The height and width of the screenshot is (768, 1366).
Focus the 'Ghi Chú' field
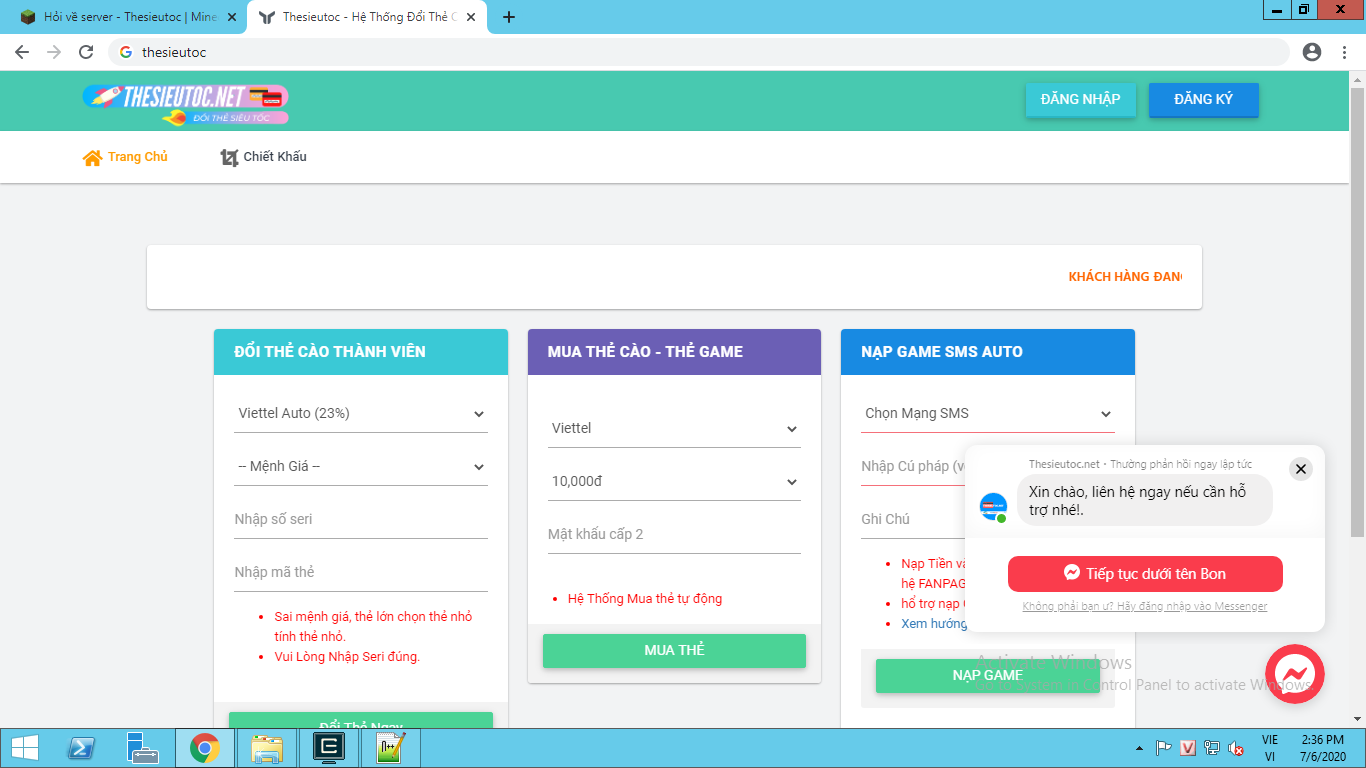(912, 519)
